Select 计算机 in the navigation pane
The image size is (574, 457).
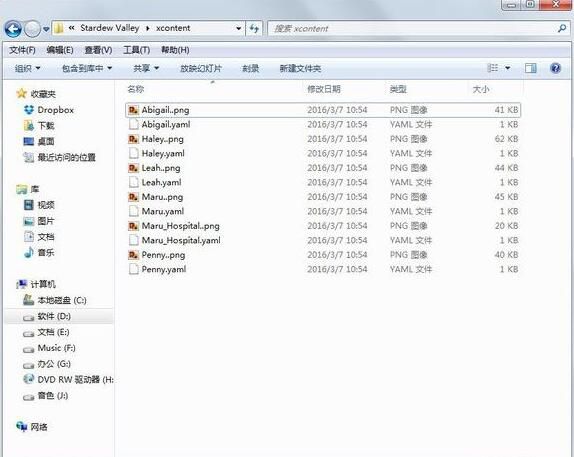click(x=43, y=284)
